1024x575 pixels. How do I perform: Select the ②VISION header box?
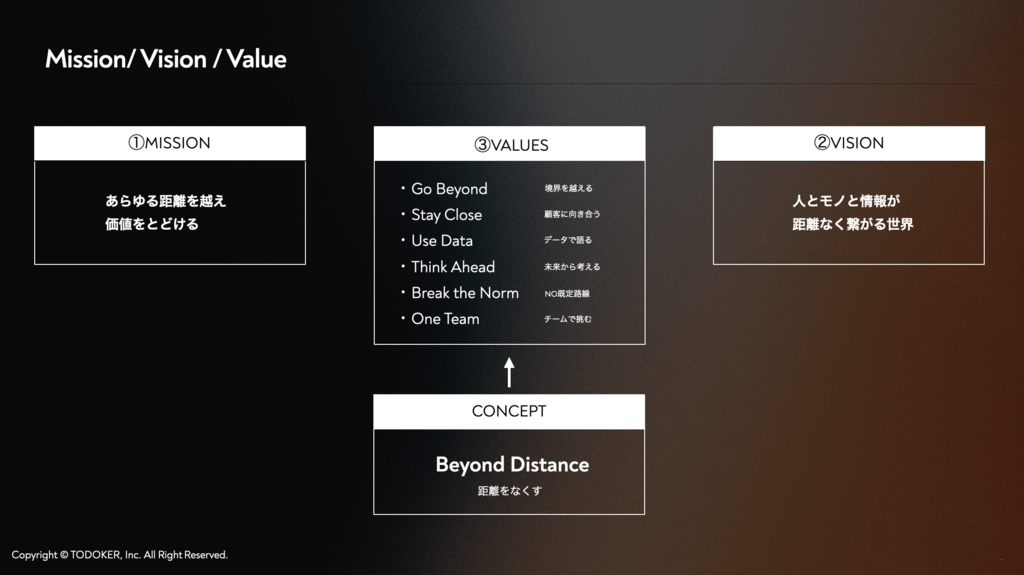[849, 143]
